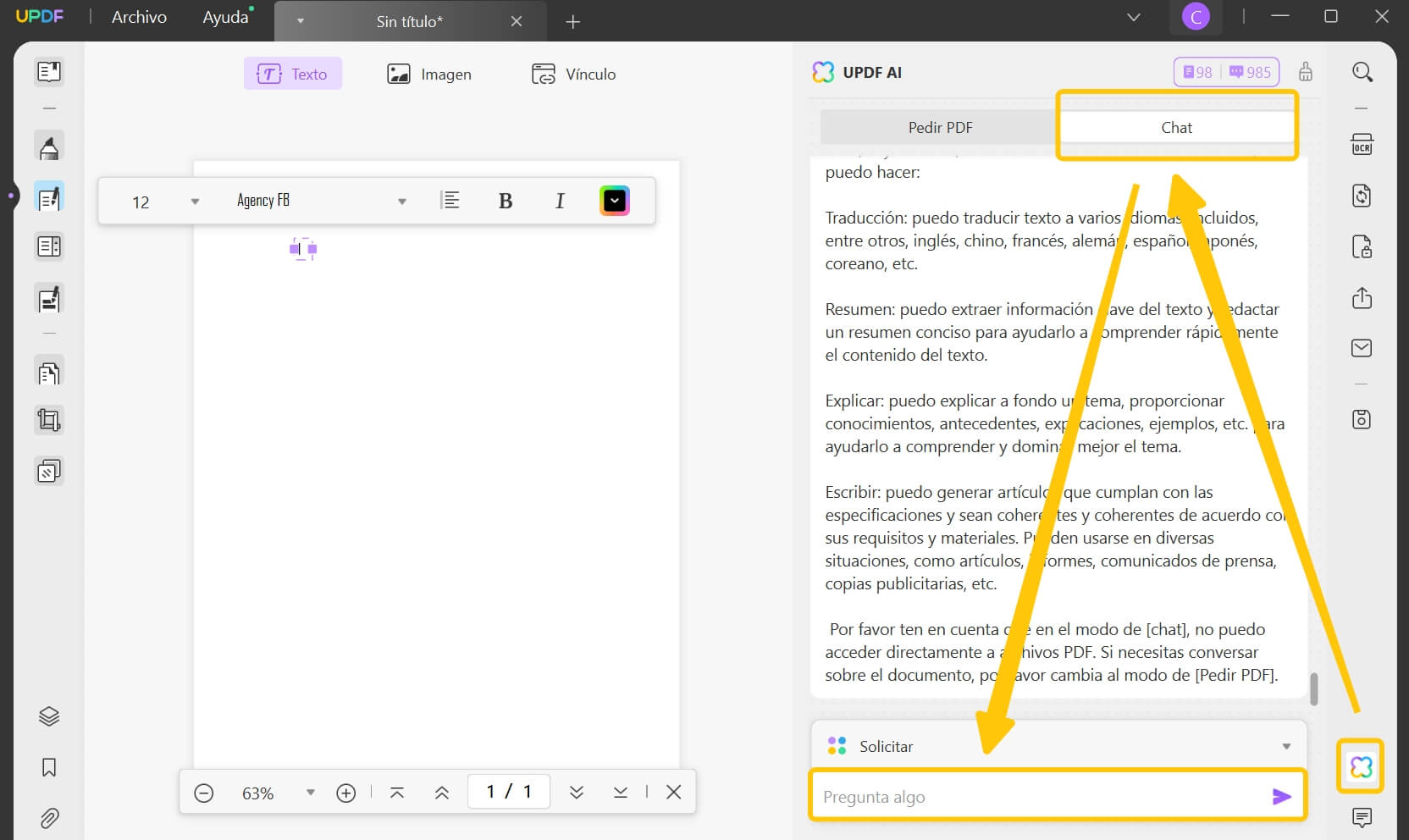Viewport: 1409px width, 840px height.
Task: Open the AI credits counter 98 / 985
Action: (x=1227, y=72)
